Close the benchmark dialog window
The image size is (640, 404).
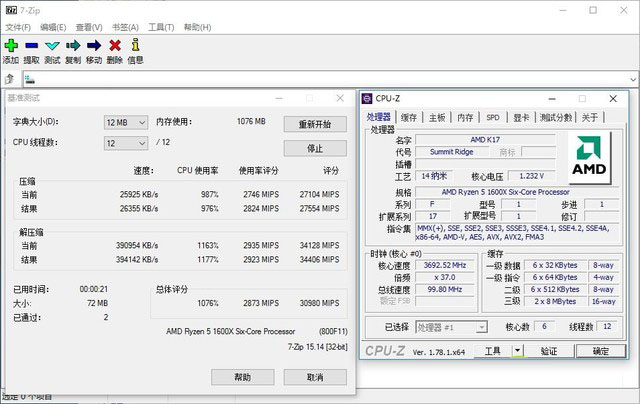point(340,98)
